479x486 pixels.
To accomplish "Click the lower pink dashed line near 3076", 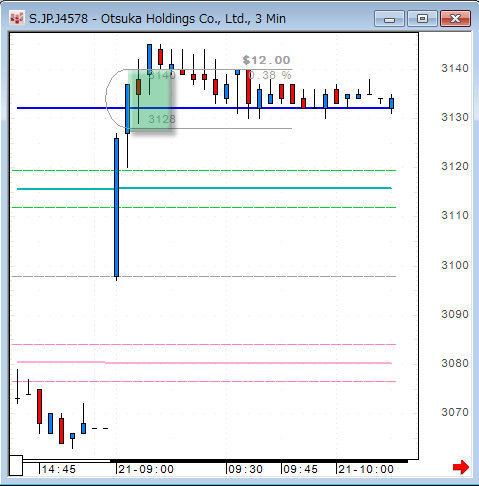I will tap(204, 381).
